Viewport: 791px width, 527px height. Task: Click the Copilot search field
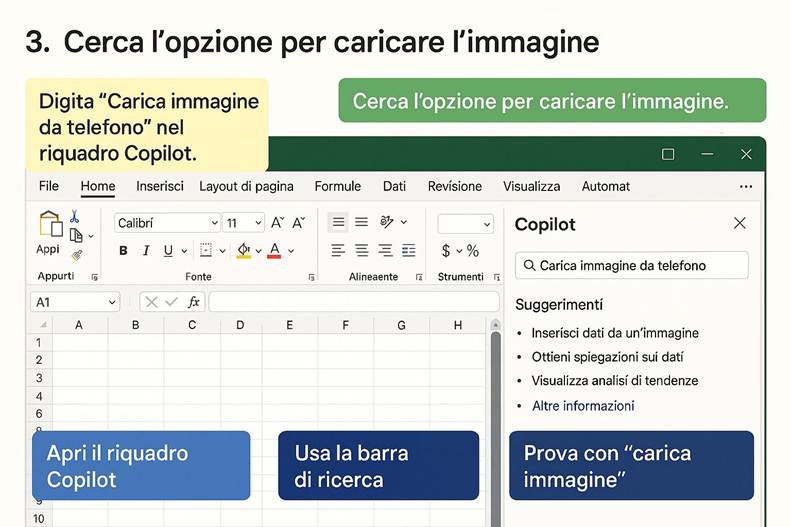tap(632, 265)
